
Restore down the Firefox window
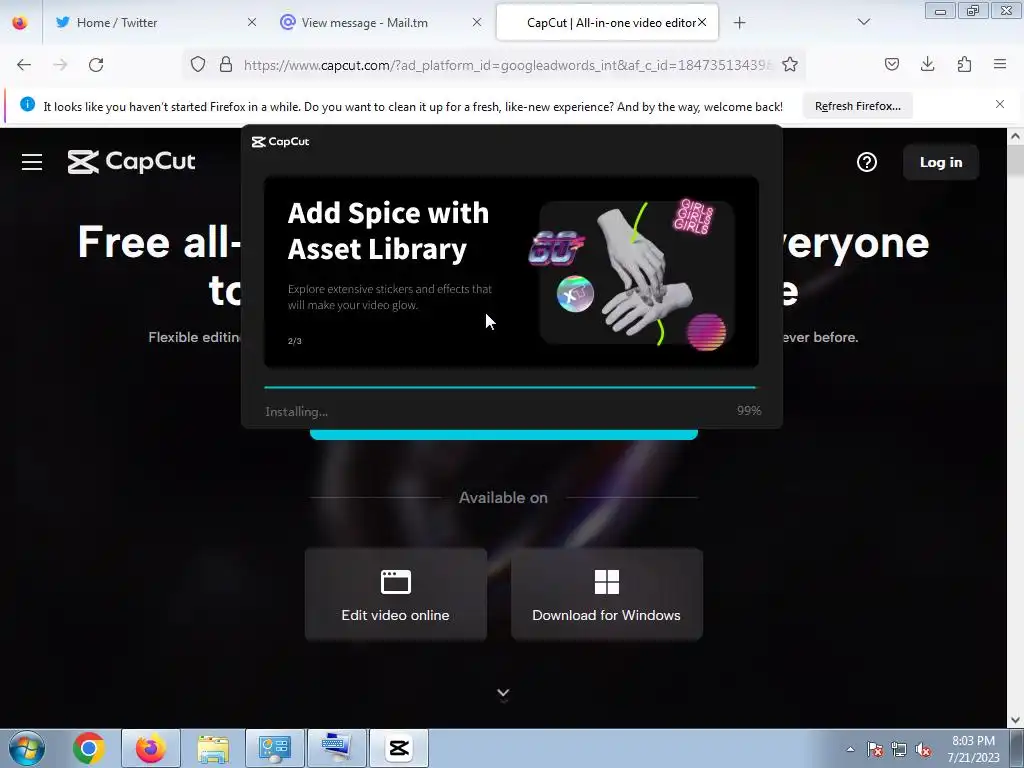(973, 10)
